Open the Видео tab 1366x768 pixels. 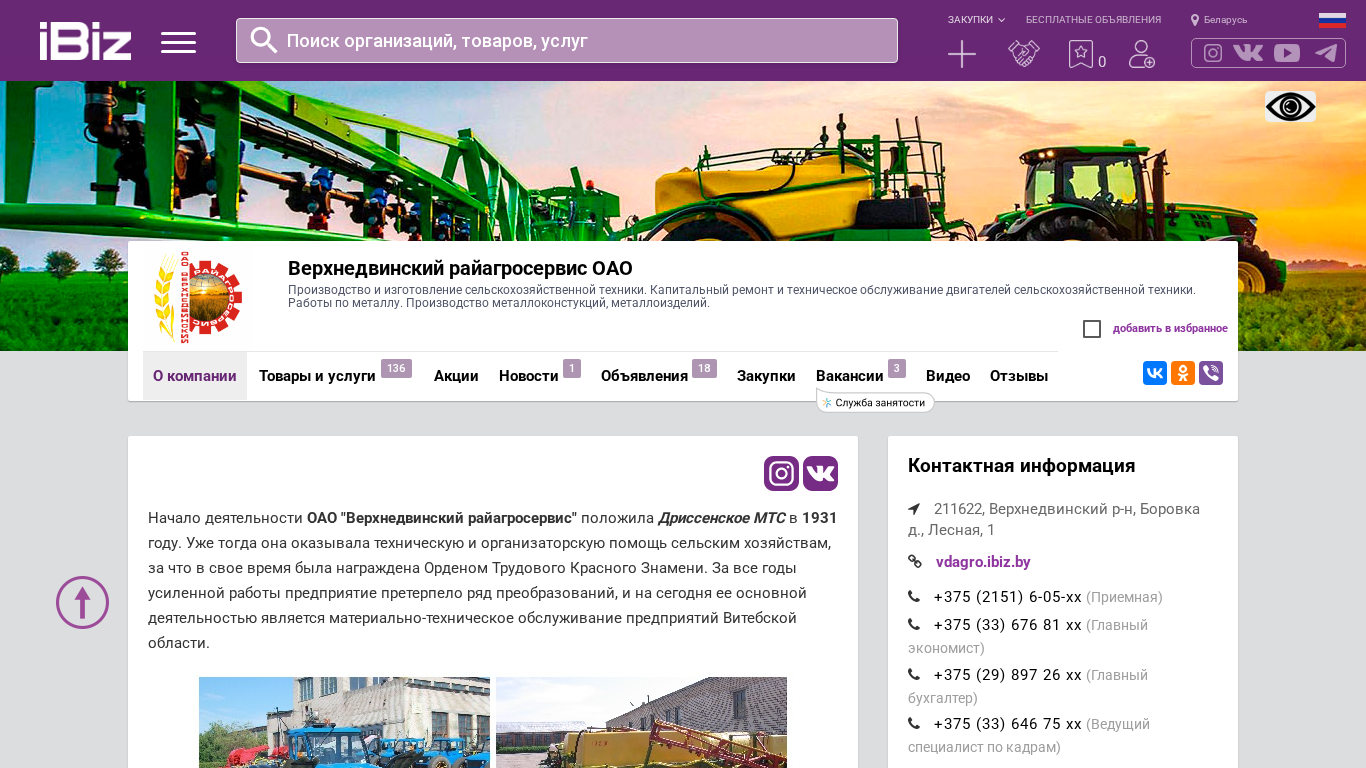click(948, 376)
